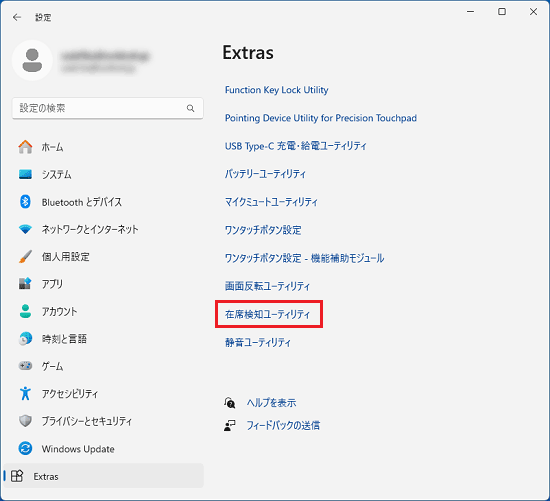550x501 pixels.
Task: Open the システム settings category
Action: [104, 174]
